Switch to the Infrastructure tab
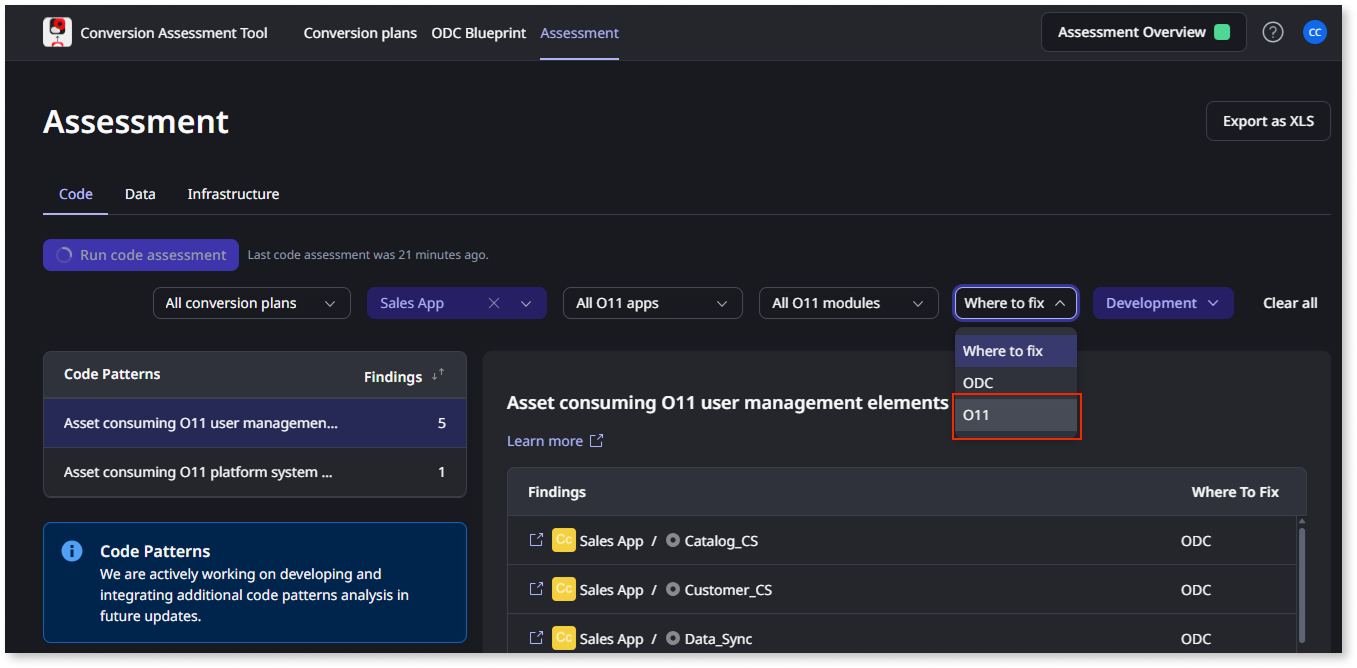The image size is (1357, 668). click(x=233, y=194)
